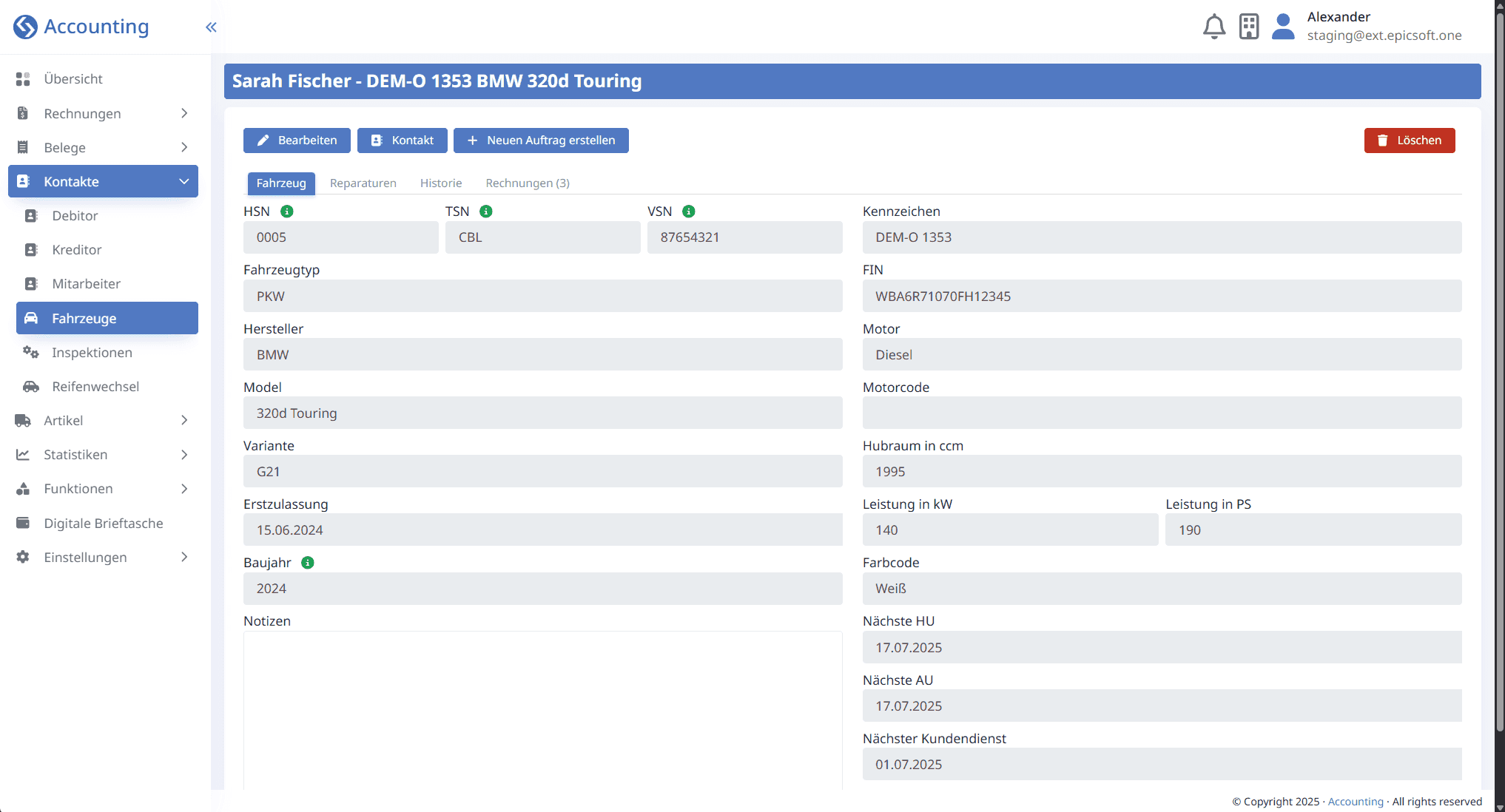This screenshot has height=812, width=1505.
Task: Open Mitarbeiter list
Action: 107,284
